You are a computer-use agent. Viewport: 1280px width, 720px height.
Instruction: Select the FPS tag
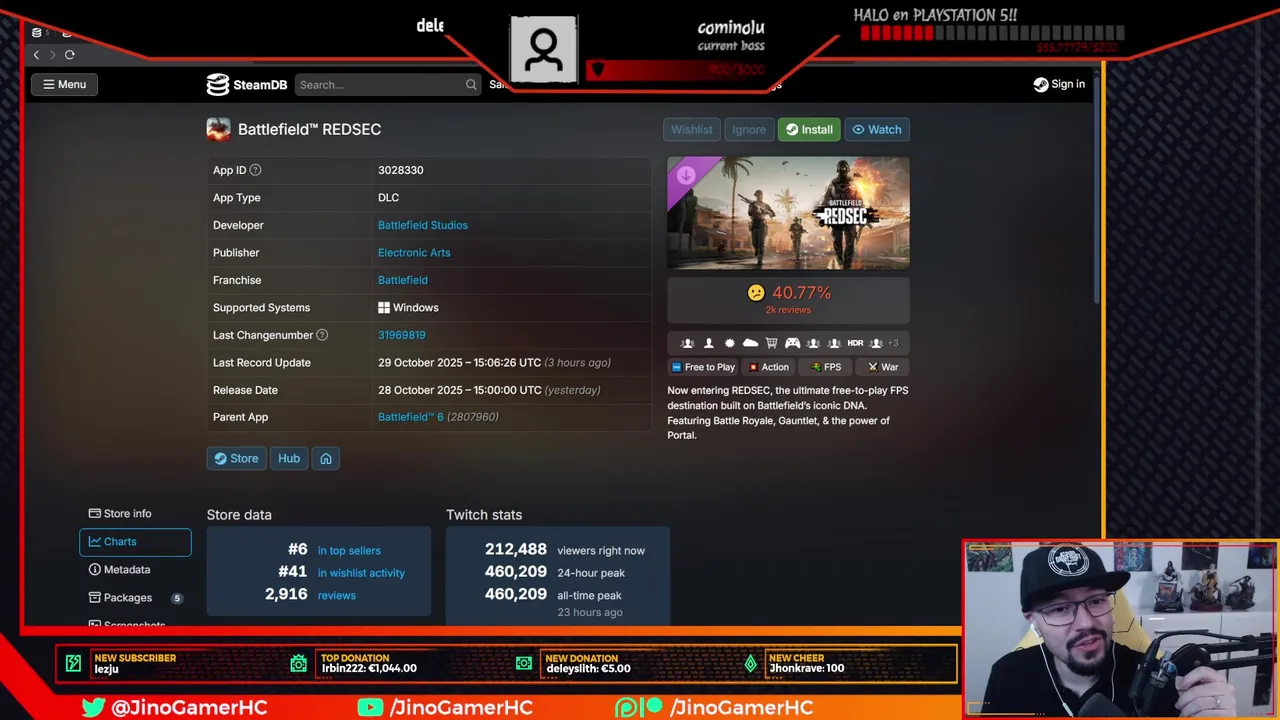point(826,367)
